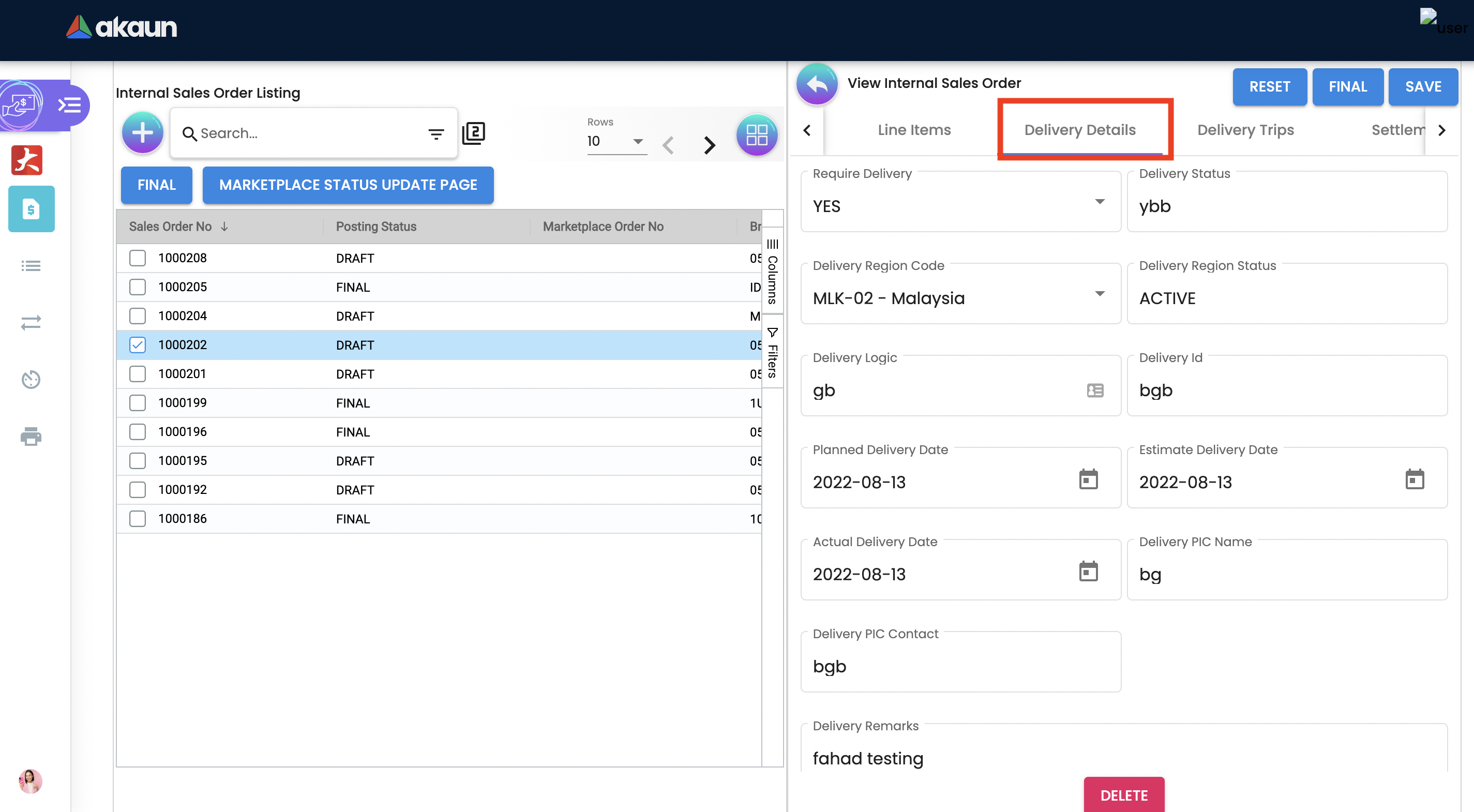
Task: Switch to the Delivery Trips tab
Action: coord(1245,130)
